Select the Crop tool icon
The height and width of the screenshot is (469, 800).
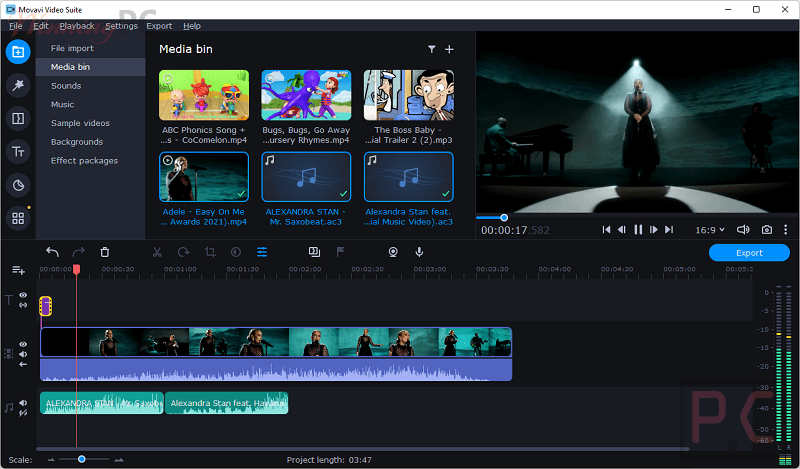[x=210, y=252]
